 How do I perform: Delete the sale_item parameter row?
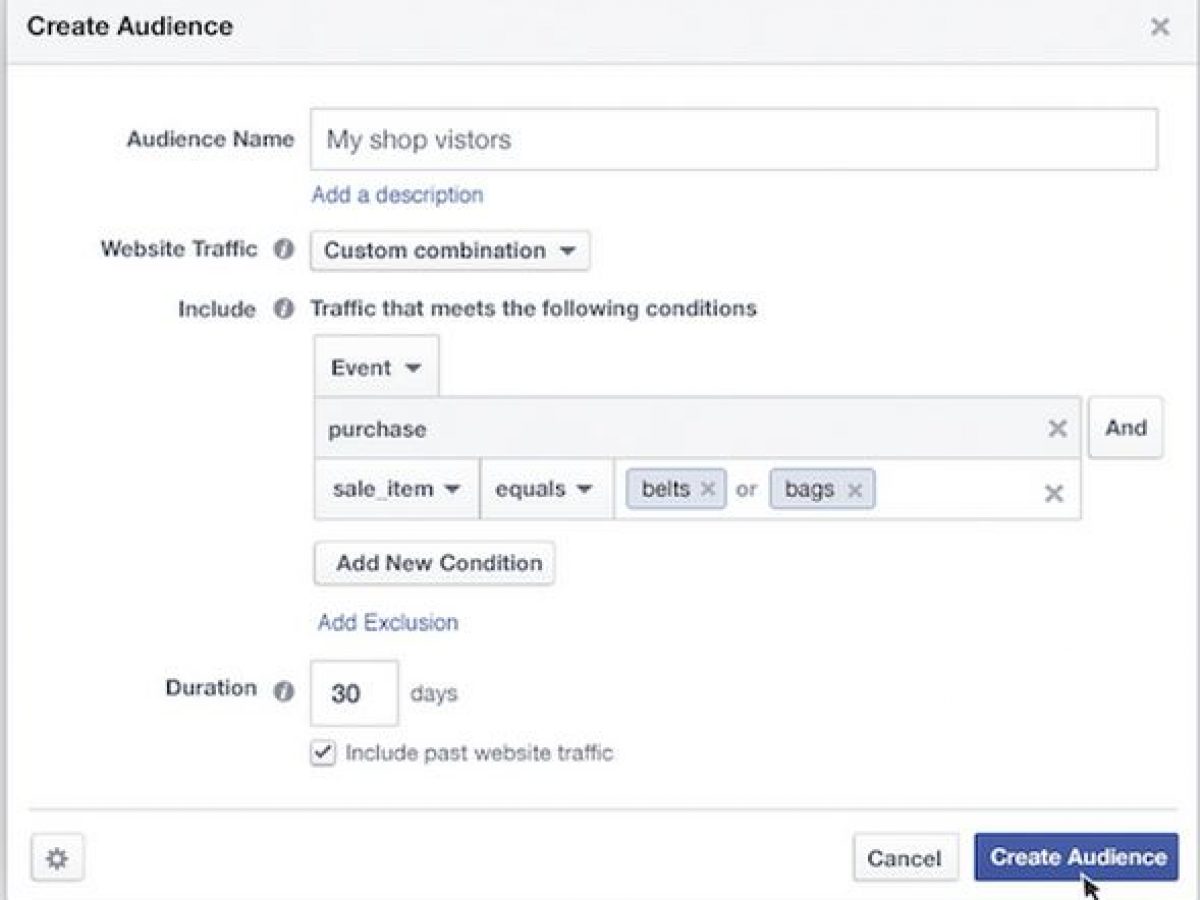[1053, 493]
